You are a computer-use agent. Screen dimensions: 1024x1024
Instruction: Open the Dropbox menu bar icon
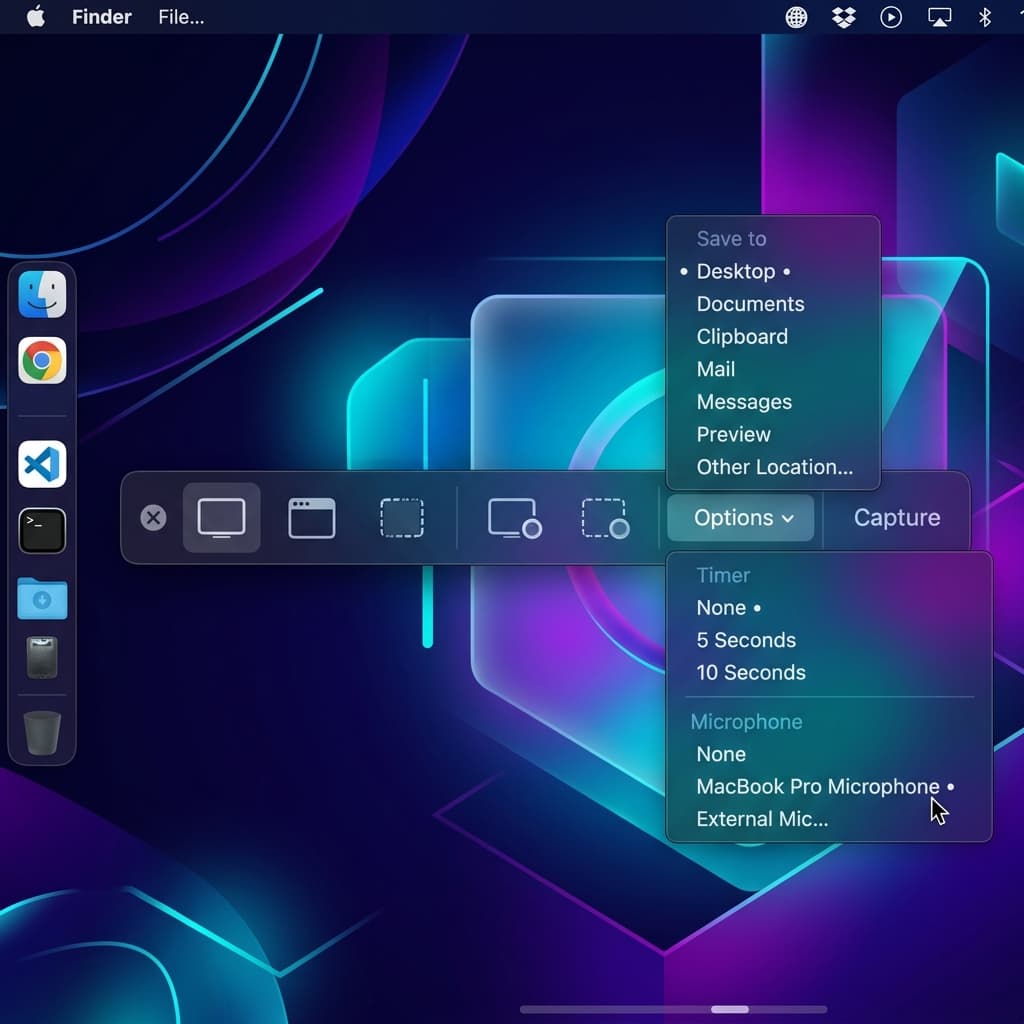pos(843,16)
